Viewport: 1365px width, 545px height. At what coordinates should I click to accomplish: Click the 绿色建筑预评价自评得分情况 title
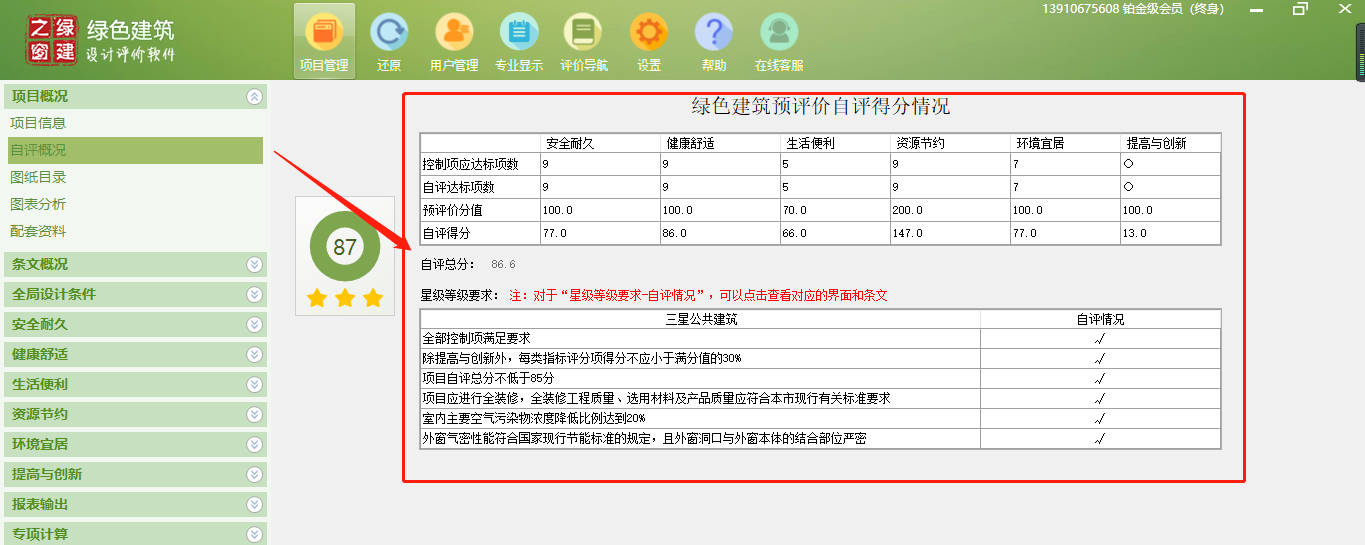tap(821, 106)
